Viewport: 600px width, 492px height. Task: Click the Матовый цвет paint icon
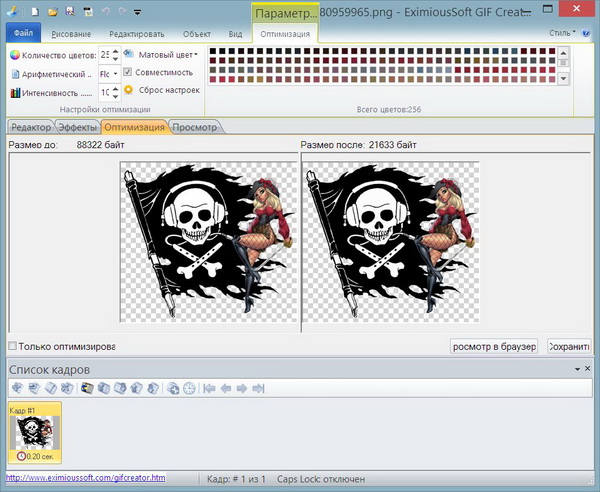129,54
